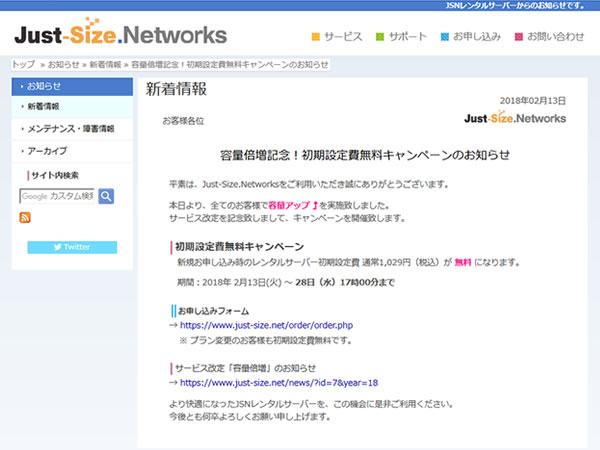Select 新着情報 in the sidebar
600x450 pixels.
pyautogui.click(x=72, y=107)
